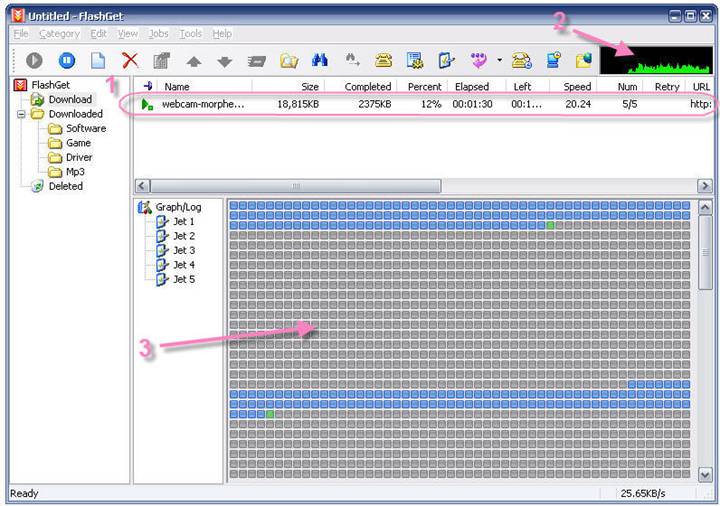Click the Find next icon beside binoculars

pos(352,60)
